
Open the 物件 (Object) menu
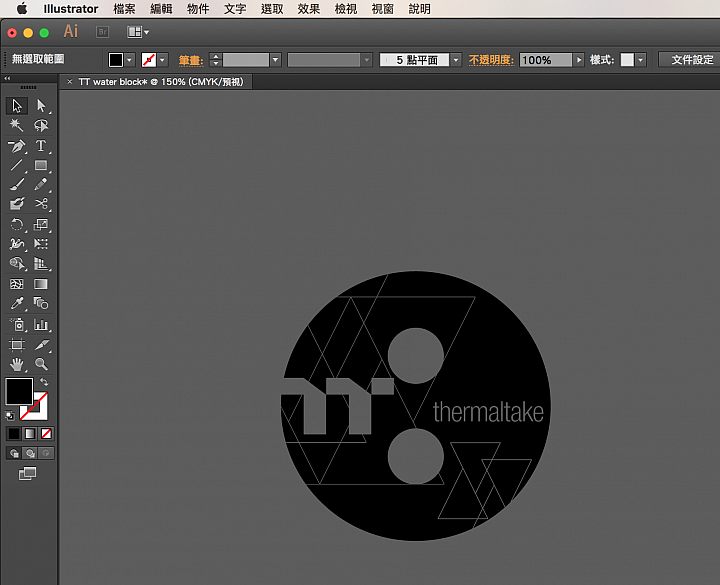[x=198, y=9]
